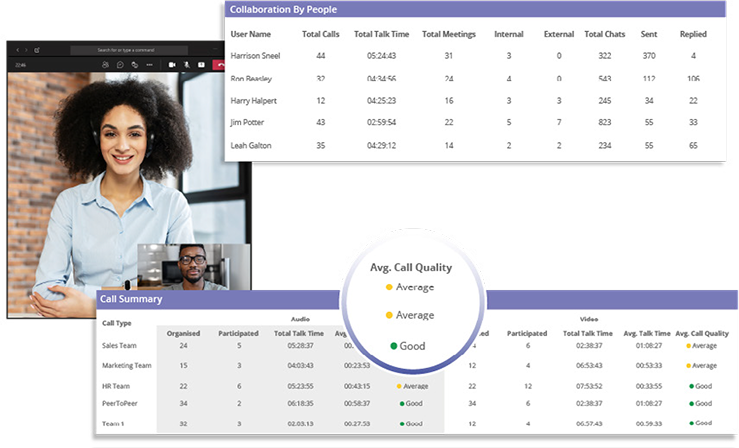This screenshot has height=448, width=739.
Task: Select the Marketing Team row
Action: 127,365
